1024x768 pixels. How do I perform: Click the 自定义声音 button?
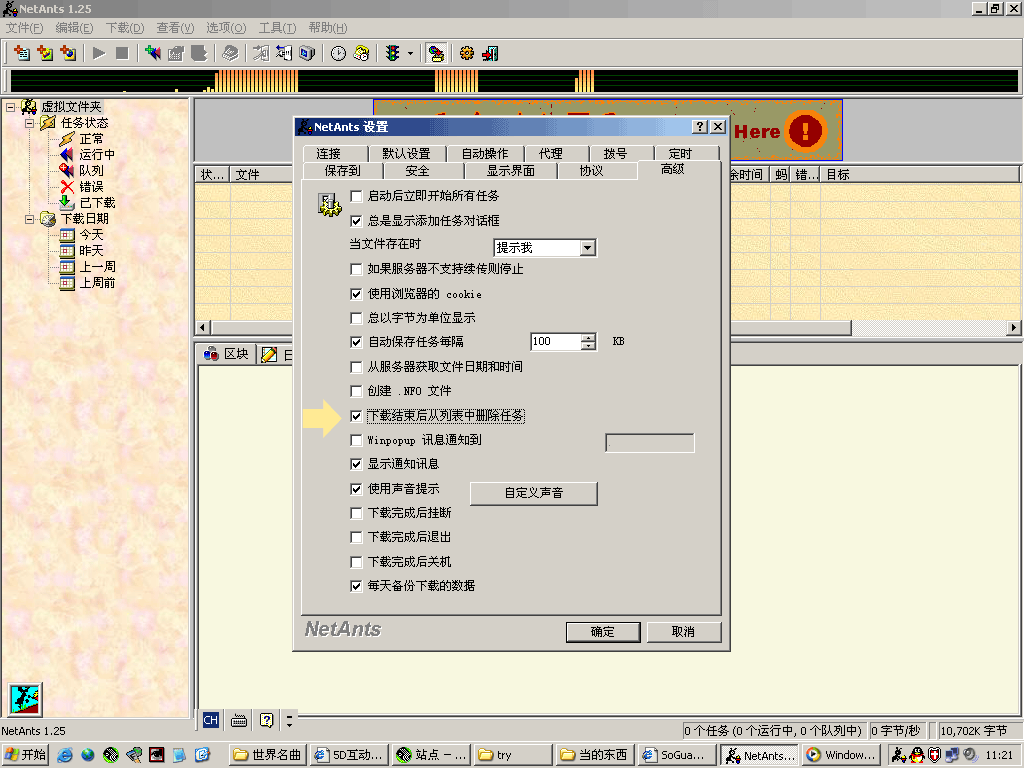tap(534, 493)
